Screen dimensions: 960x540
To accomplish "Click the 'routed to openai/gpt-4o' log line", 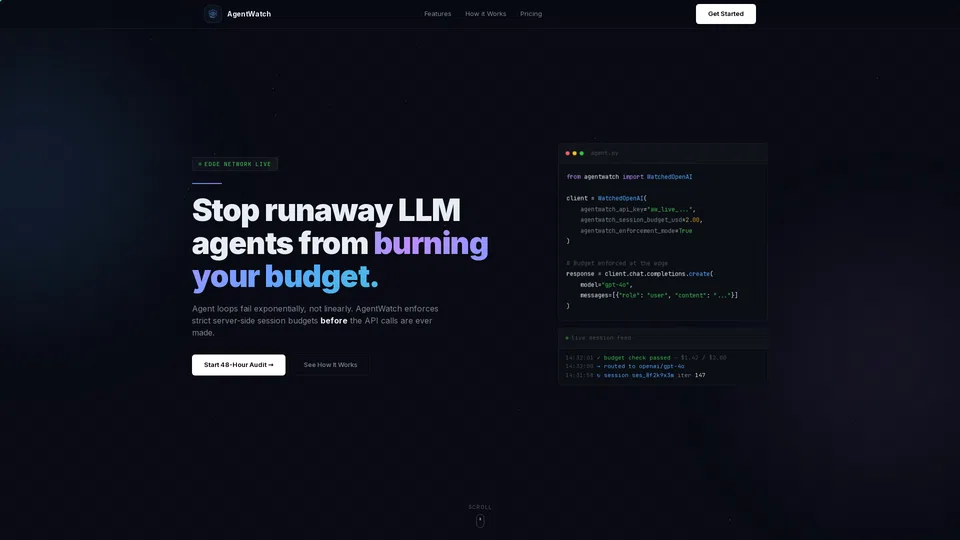I will (x=624, y=366).
